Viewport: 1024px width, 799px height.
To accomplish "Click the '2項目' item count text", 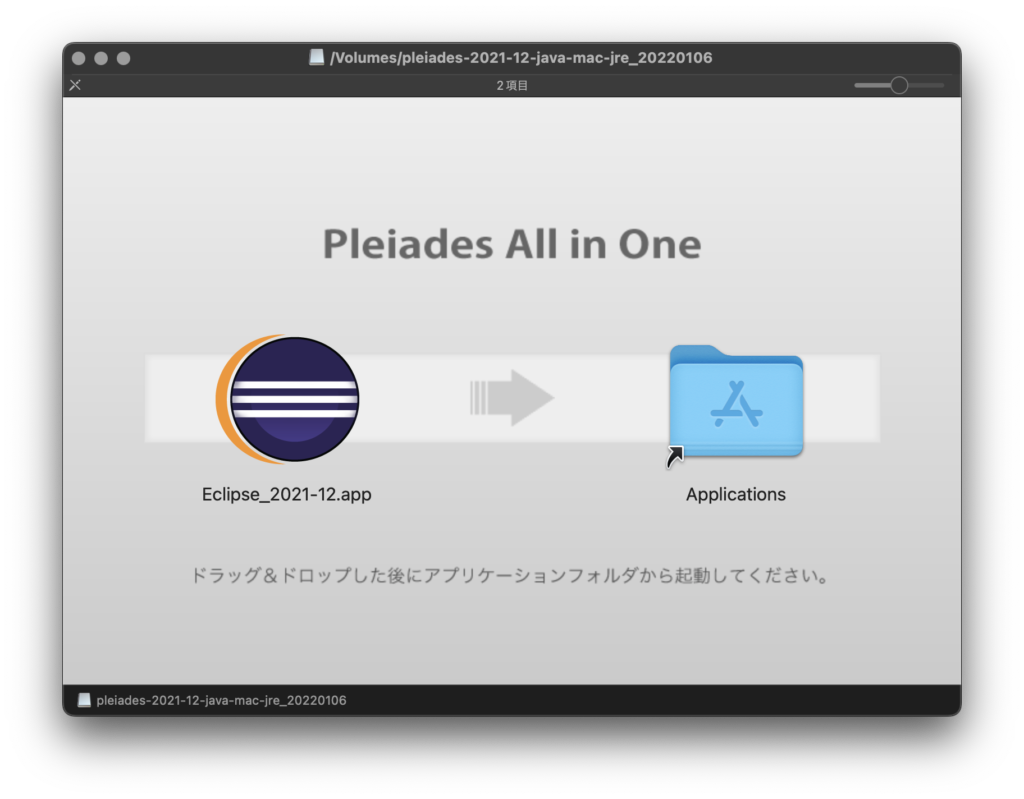I will click(512, 86).
